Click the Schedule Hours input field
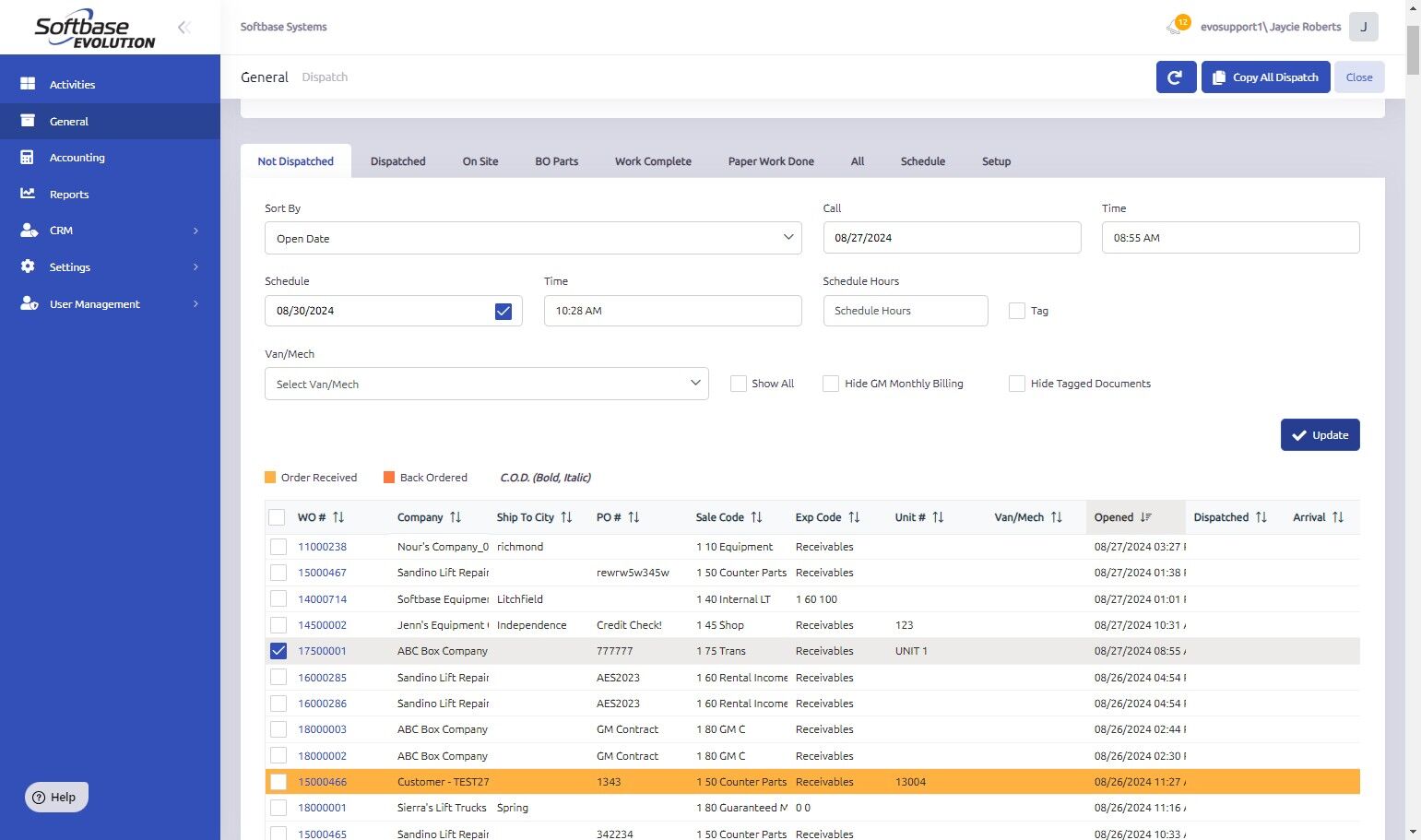 (x=905, y=311)
